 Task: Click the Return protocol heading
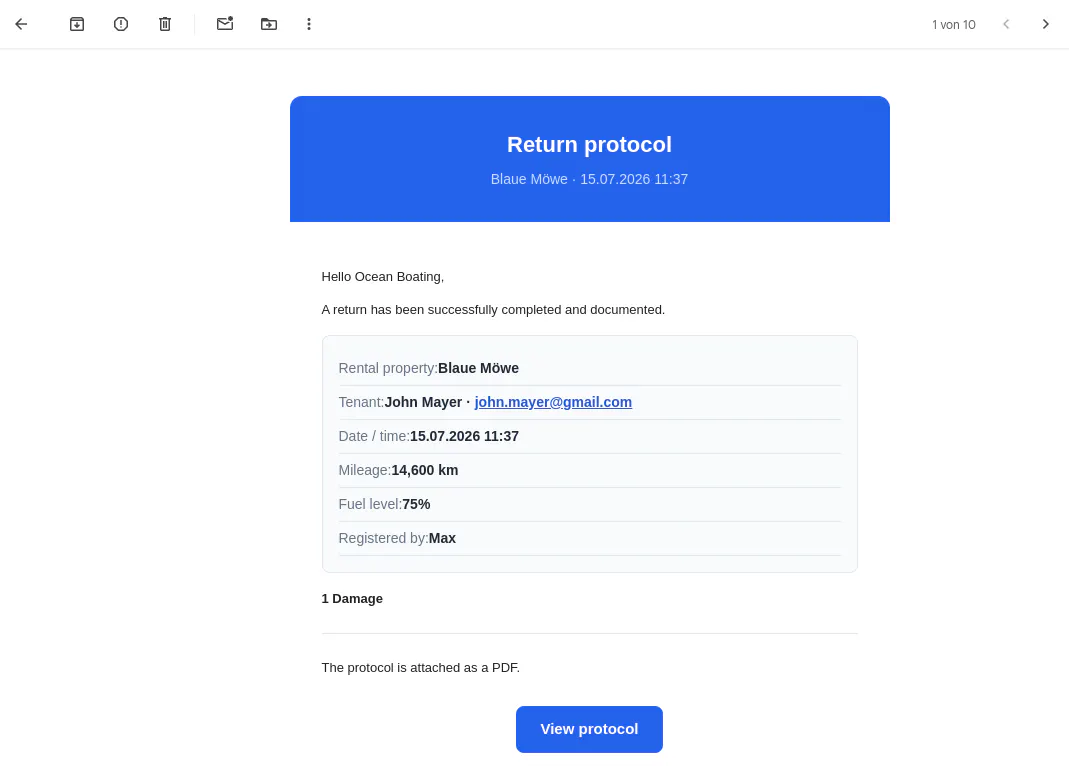[x=589, y=144]
